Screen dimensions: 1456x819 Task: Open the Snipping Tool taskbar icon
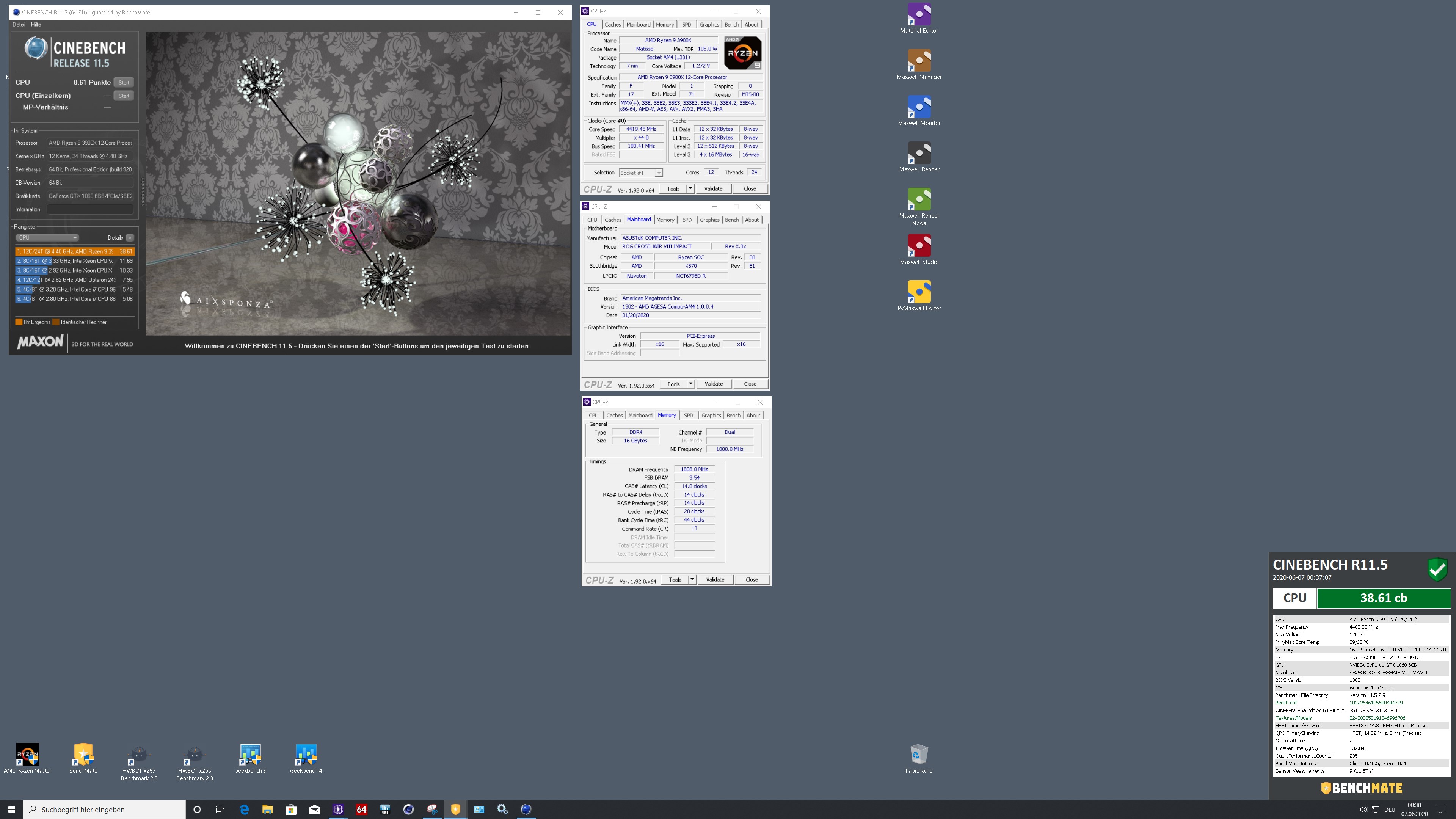[432, 810]
